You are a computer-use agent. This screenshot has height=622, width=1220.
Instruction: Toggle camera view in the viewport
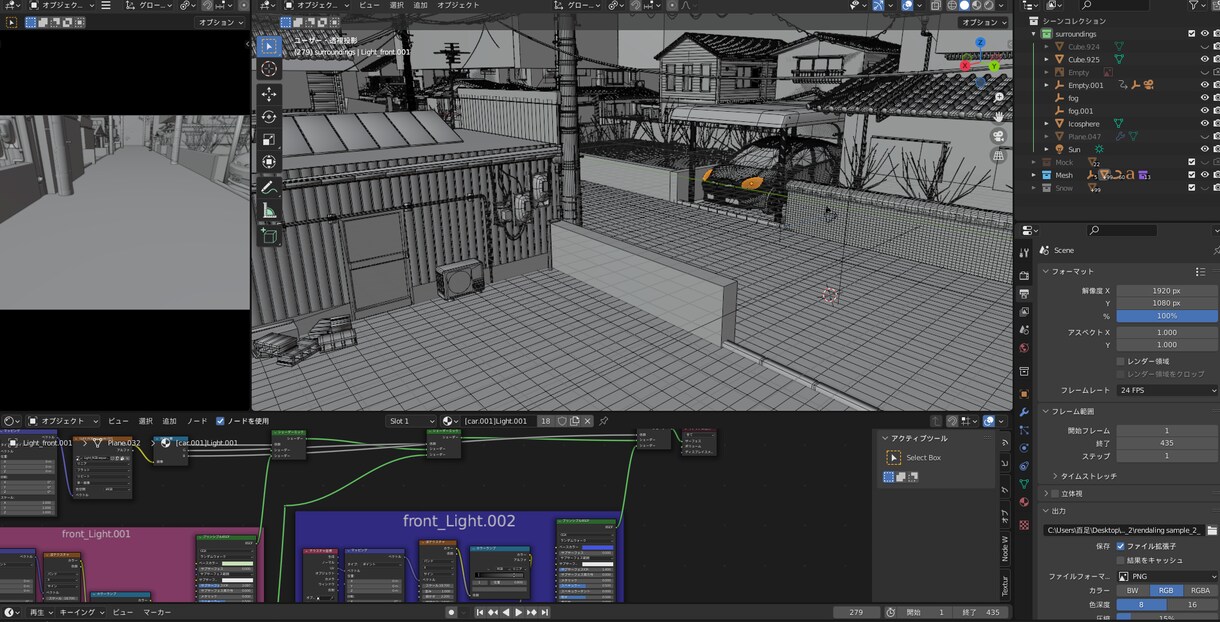(998, 136)
